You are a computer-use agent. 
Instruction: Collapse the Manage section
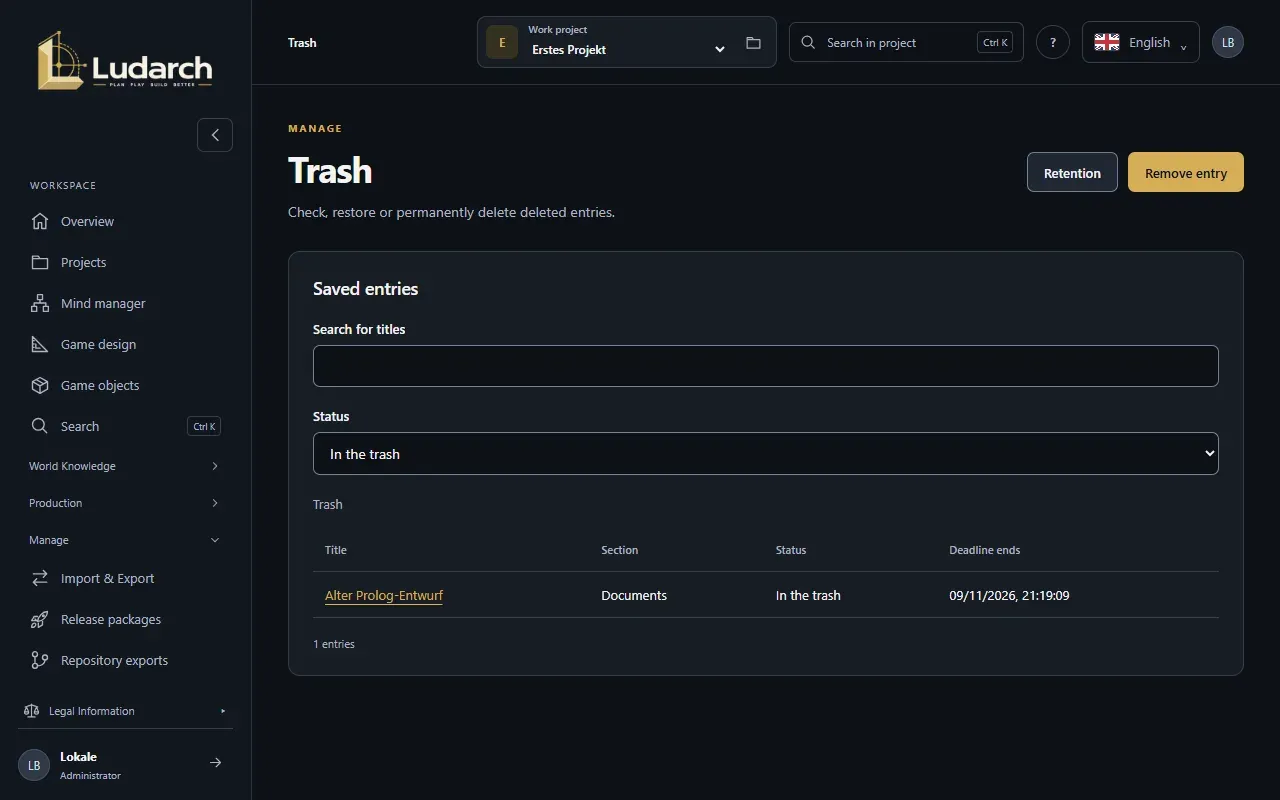(125, 540)
